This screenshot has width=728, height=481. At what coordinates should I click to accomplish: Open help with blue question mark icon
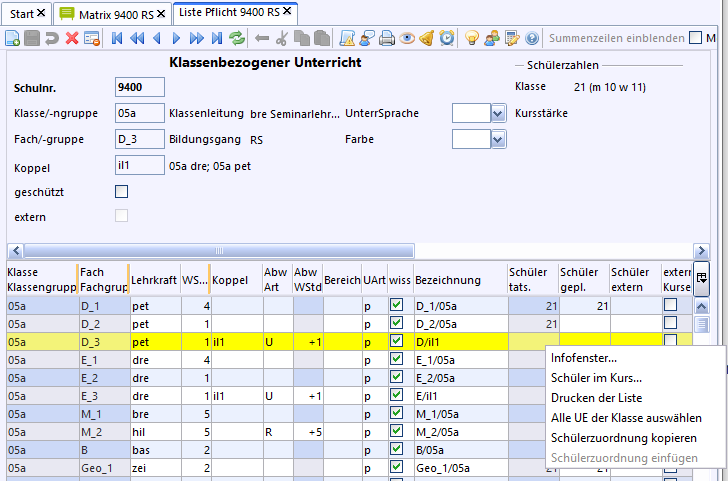point(532,38)
